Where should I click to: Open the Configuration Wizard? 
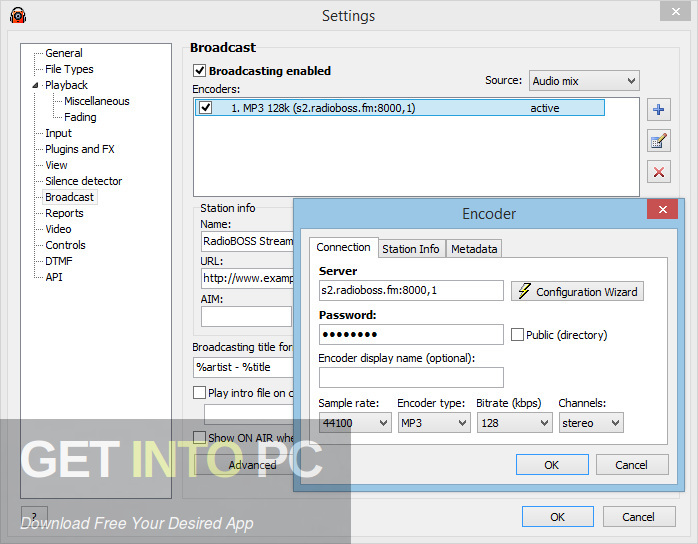click(x=577, y=292)
